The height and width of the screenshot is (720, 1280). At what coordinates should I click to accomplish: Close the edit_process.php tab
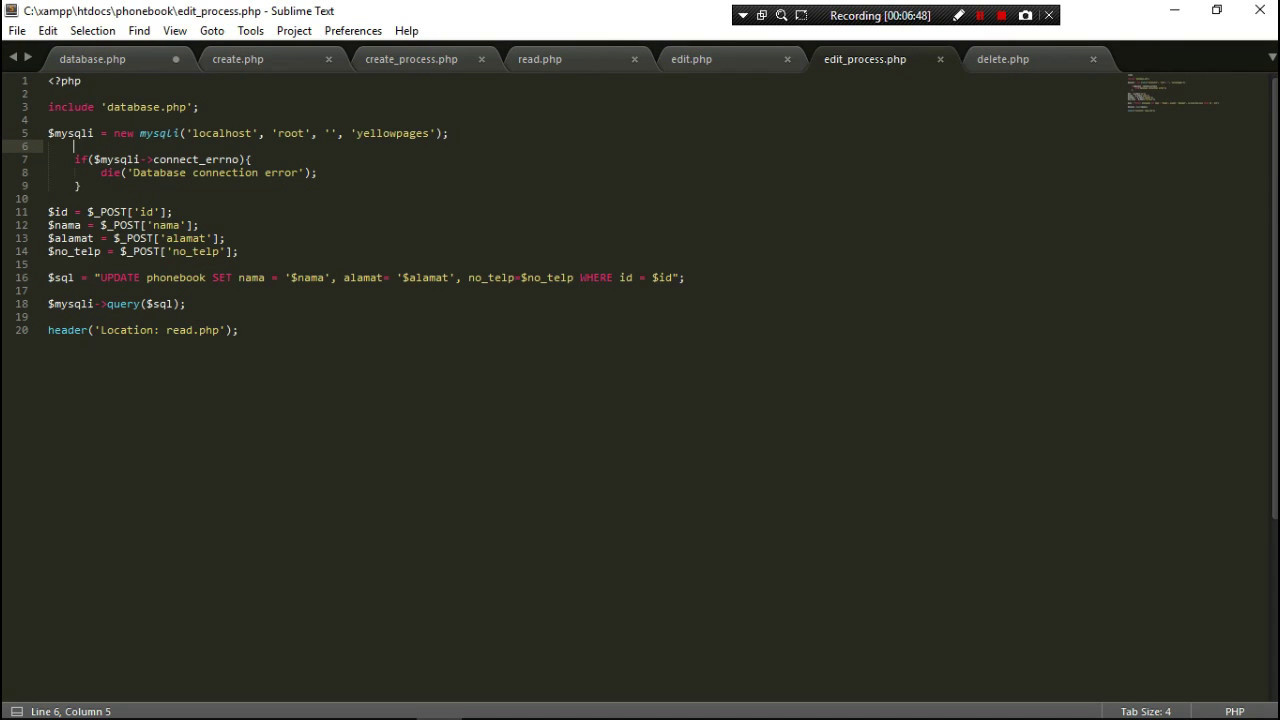(x=940, y=59)
